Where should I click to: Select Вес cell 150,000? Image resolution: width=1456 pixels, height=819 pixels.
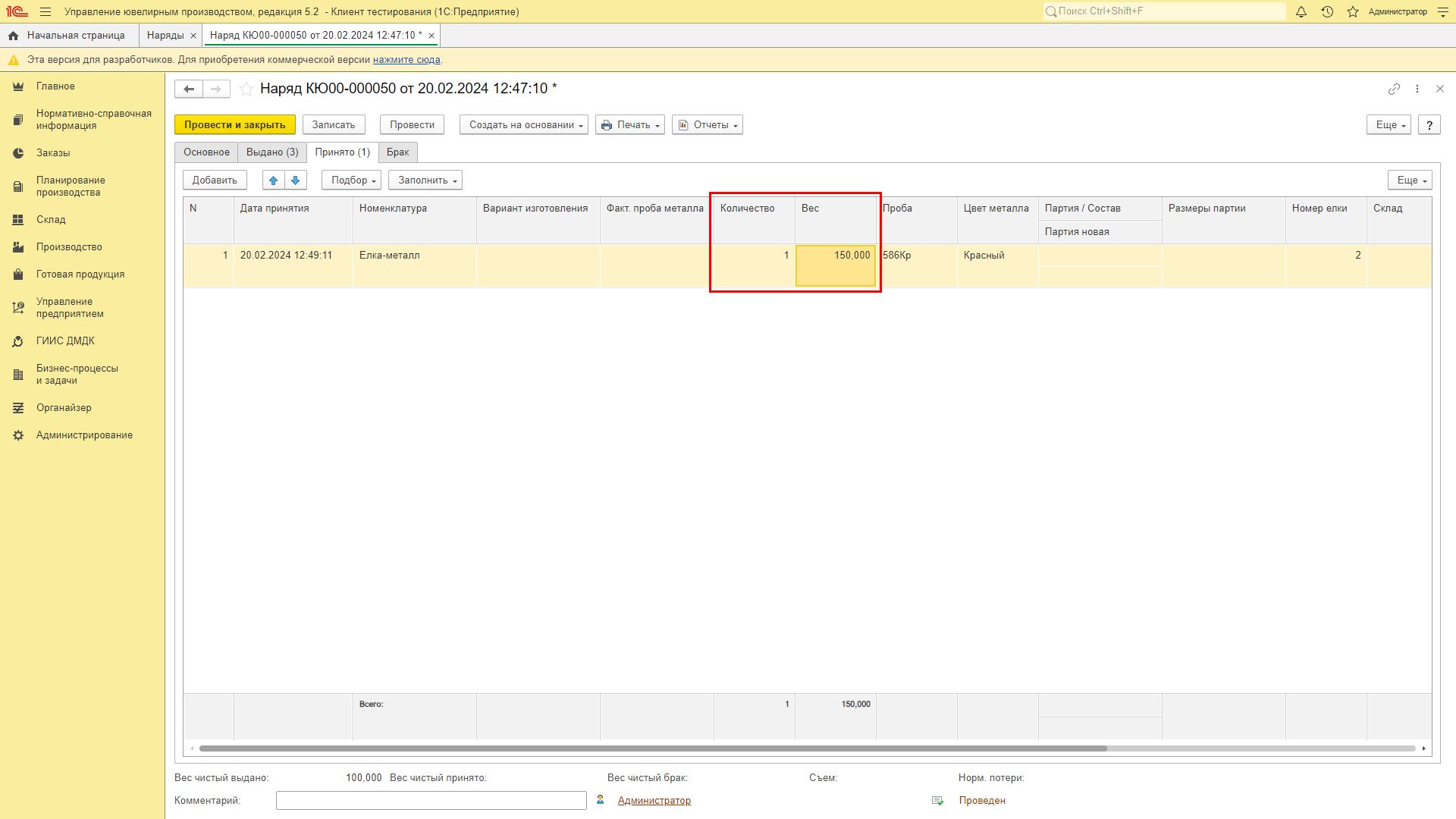[836, 265]
